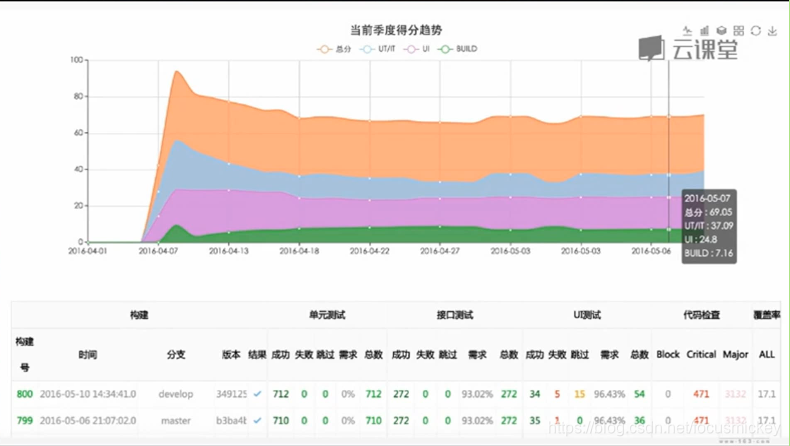Click the tooltip showing 2016-05-07 scores

coord(709,226)
